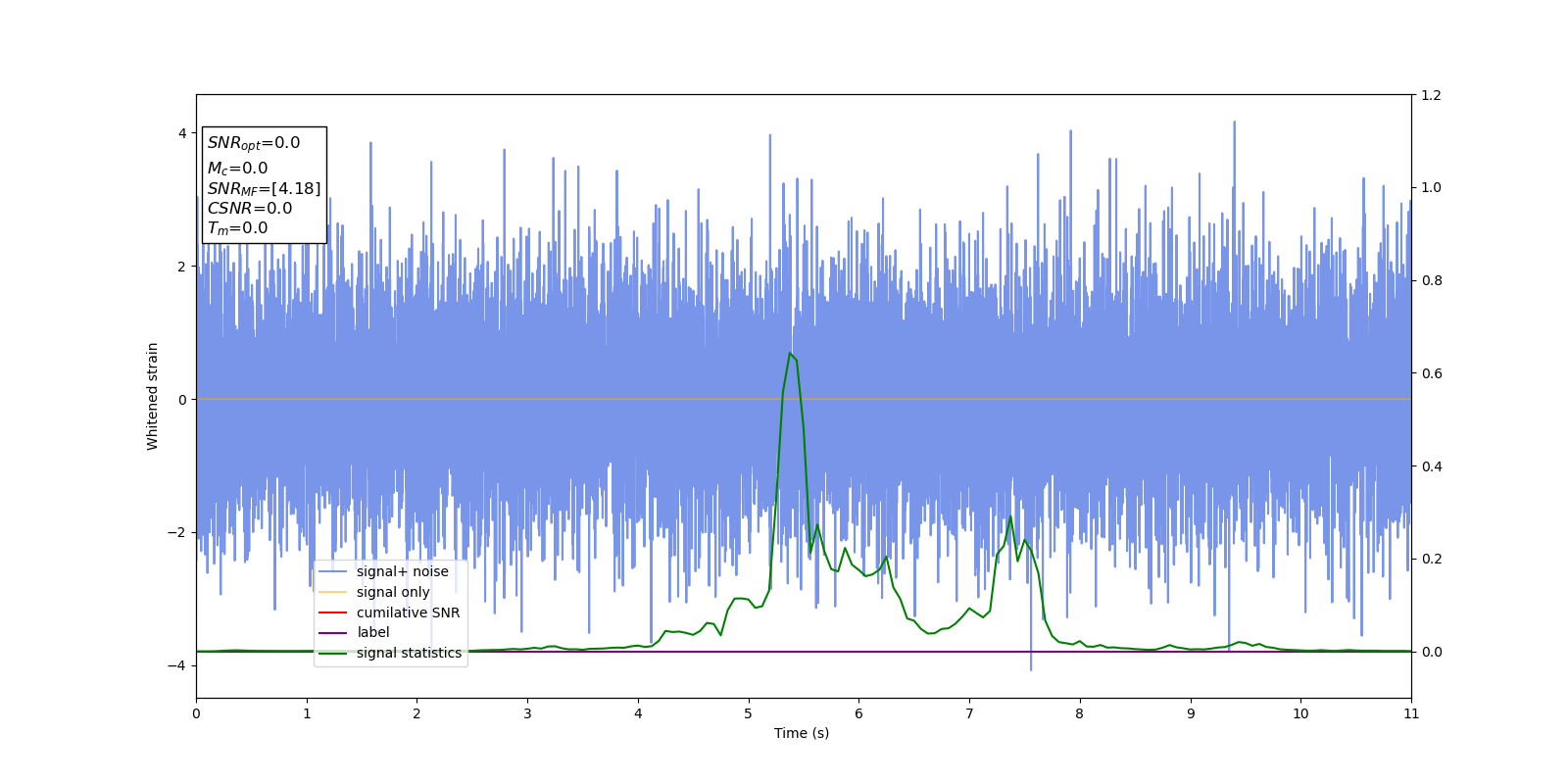Click the green 'signal statistics' legend line sample
This screenshot has height=784, width=1568.
pos(333,654)
